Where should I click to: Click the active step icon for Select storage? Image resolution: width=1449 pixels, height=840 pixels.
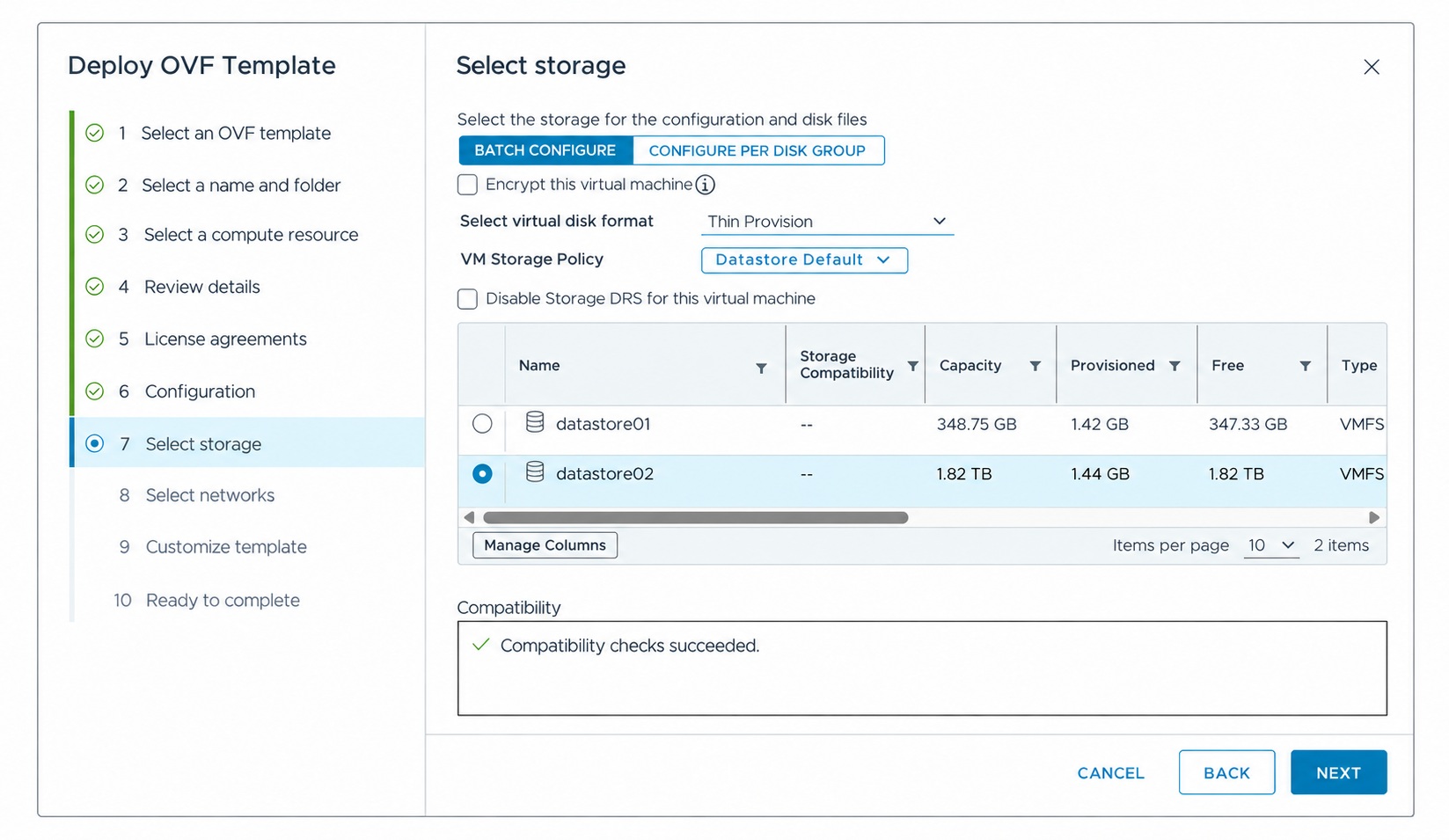[x=94, y=443]
